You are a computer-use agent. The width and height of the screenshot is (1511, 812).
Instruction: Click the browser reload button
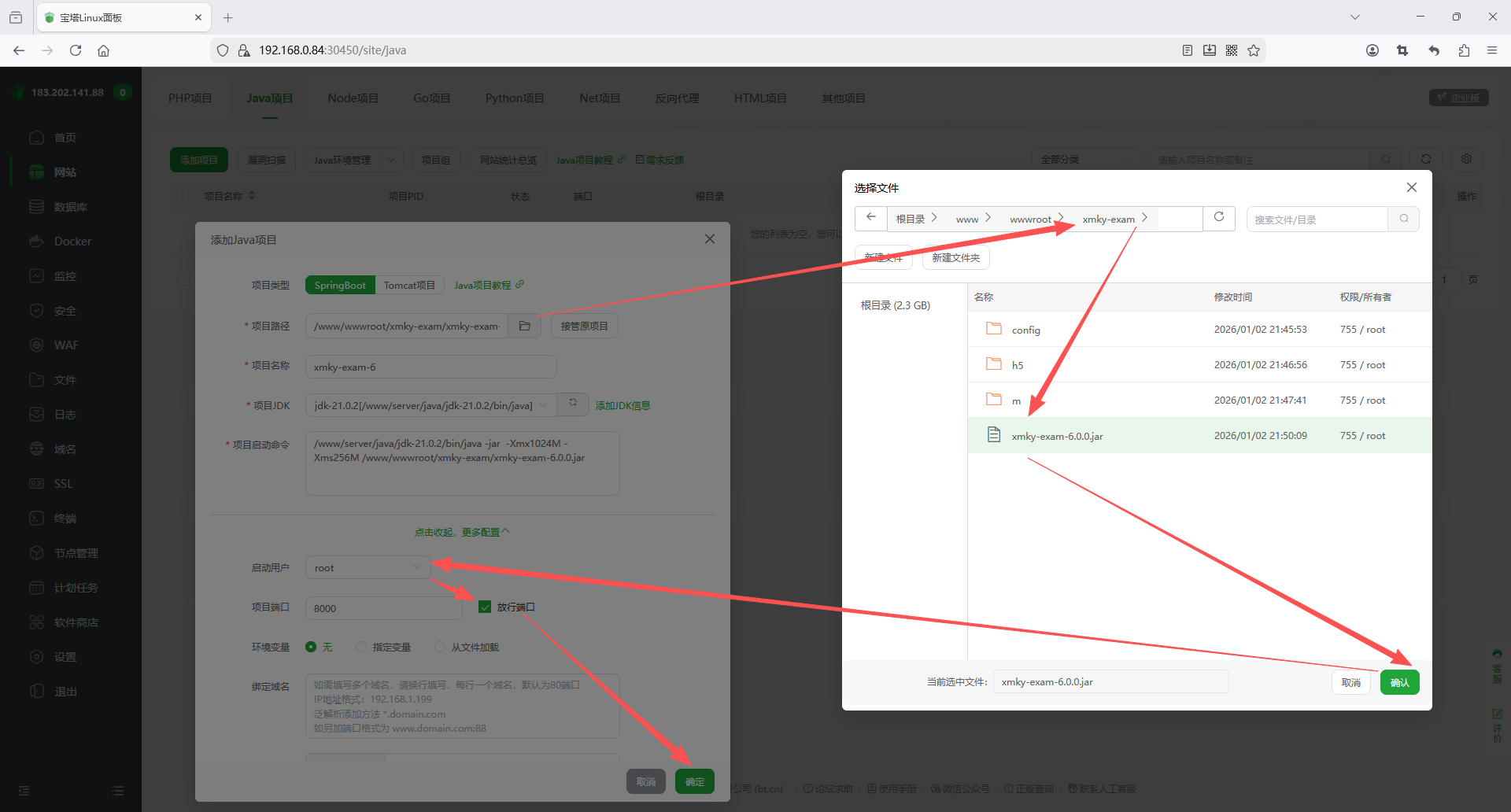[x=76, y=50]
